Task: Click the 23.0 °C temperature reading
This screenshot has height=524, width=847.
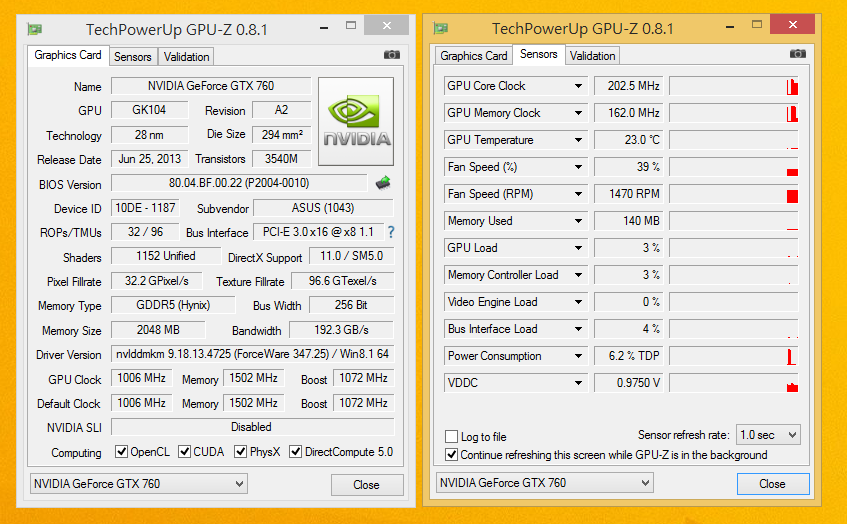Action: [x=629, y=140]
